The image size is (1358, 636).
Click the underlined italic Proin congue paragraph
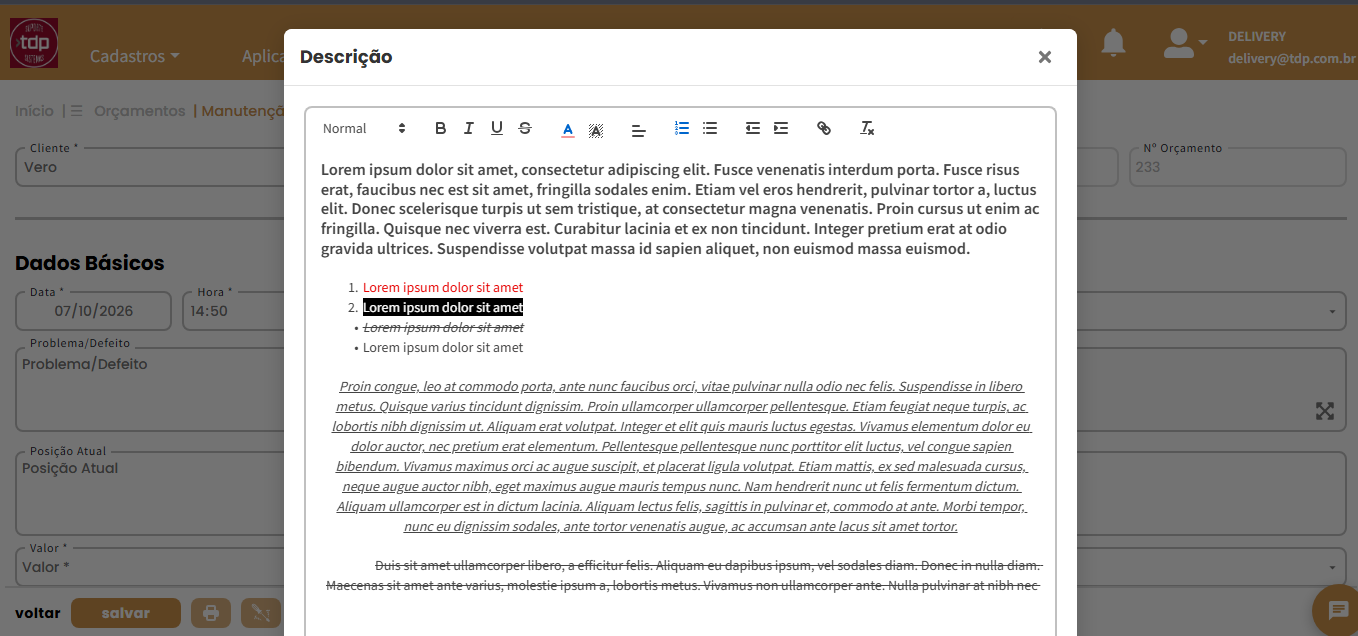click(x=680, y=456)
